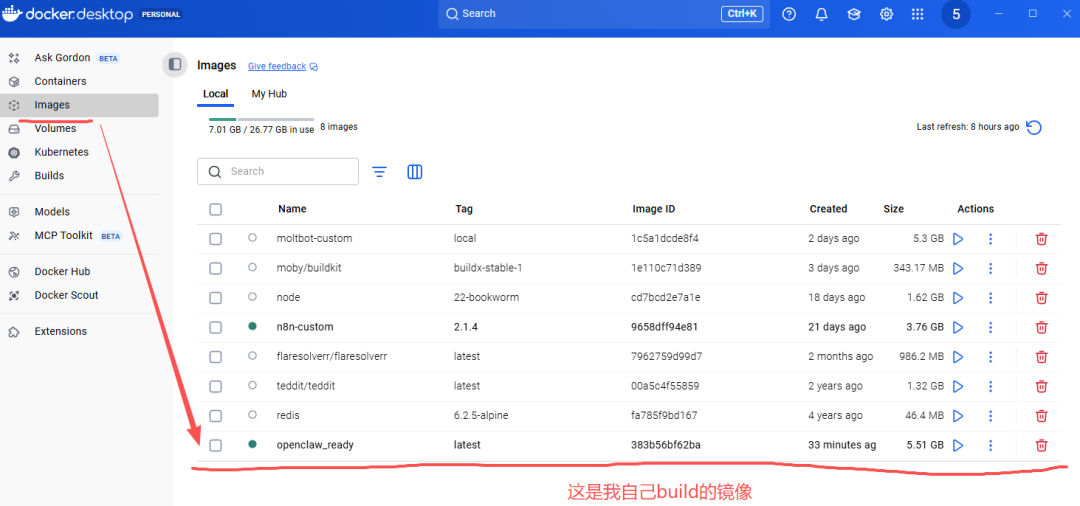This screenshot has width=1080, height=506.
Task: Open more actions for moby/buildkit
Action: tap(990, 268)
